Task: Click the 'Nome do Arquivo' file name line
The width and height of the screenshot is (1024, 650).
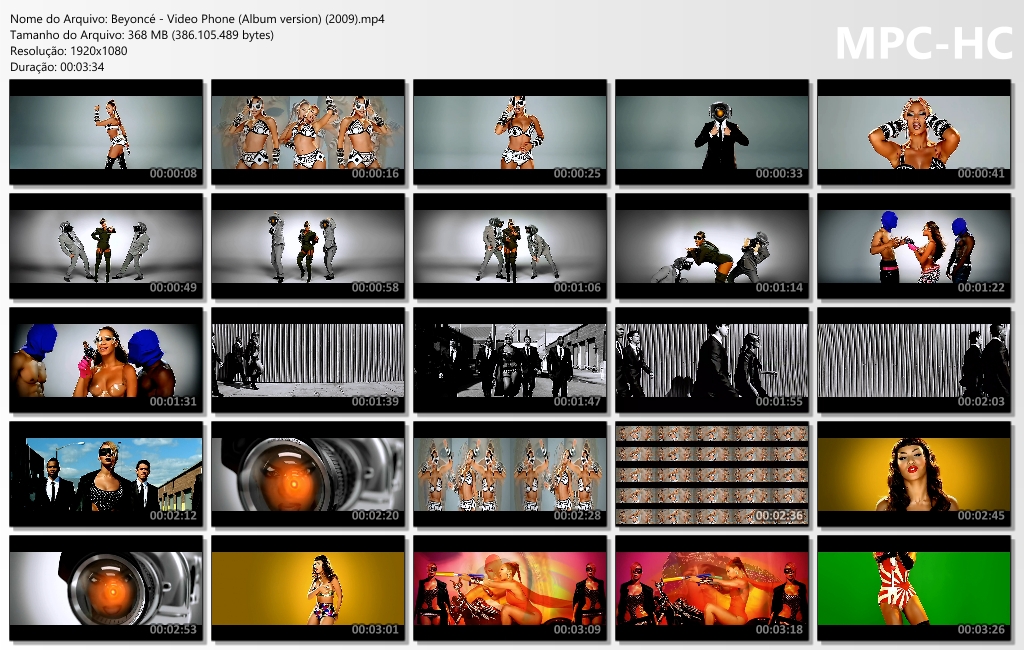Action: coord(197,19)
